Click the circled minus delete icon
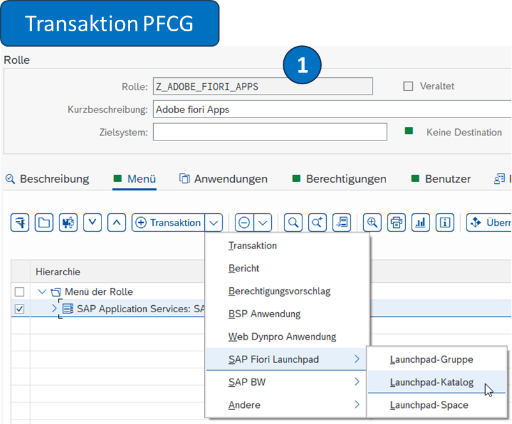This screenshot has height=424, width=512. [x=244, y=222]
